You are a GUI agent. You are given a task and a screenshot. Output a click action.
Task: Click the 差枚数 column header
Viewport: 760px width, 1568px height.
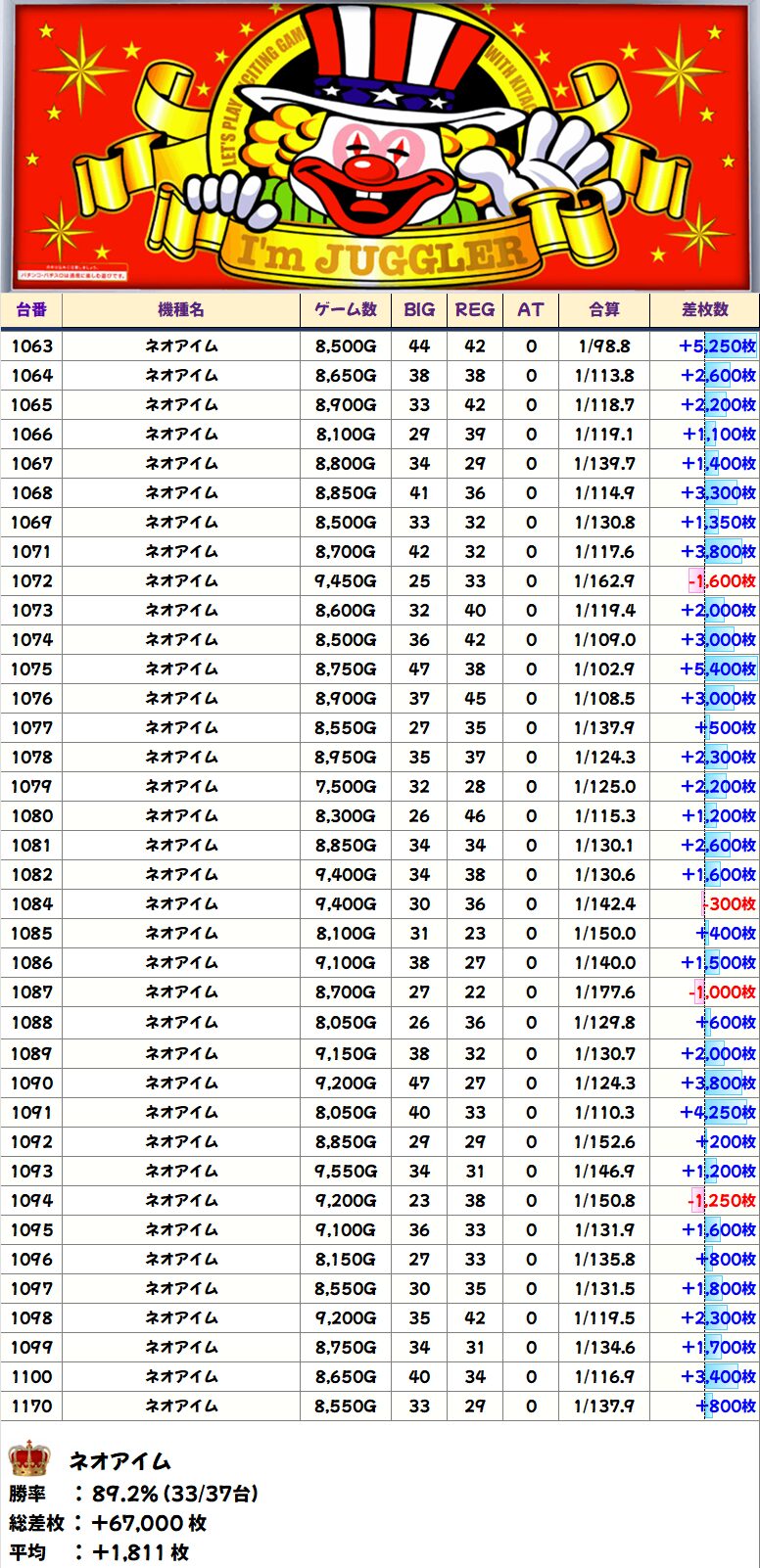click(705, 310)
